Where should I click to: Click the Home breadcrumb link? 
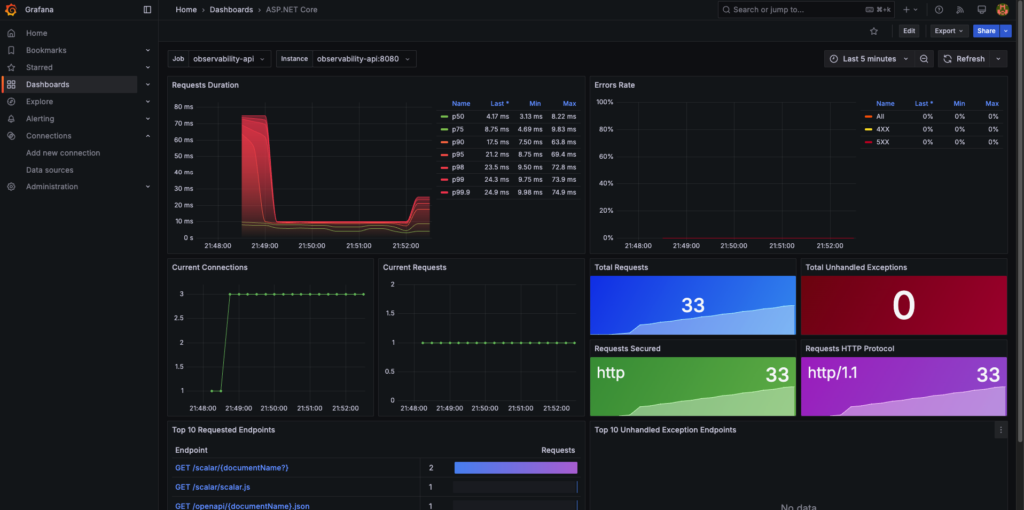coord(186,10)
